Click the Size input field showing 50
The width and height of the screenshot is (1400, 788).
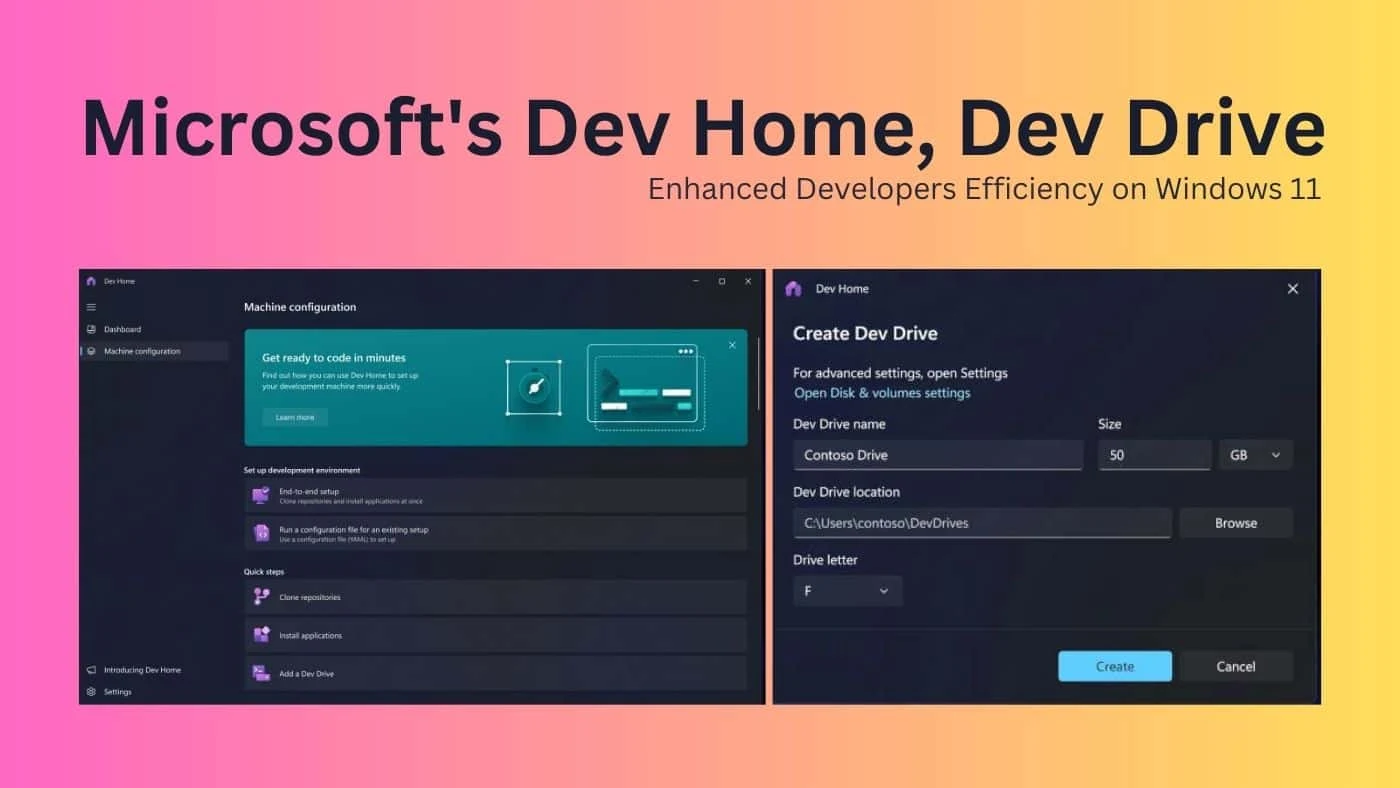click(x=1155, y=455)
